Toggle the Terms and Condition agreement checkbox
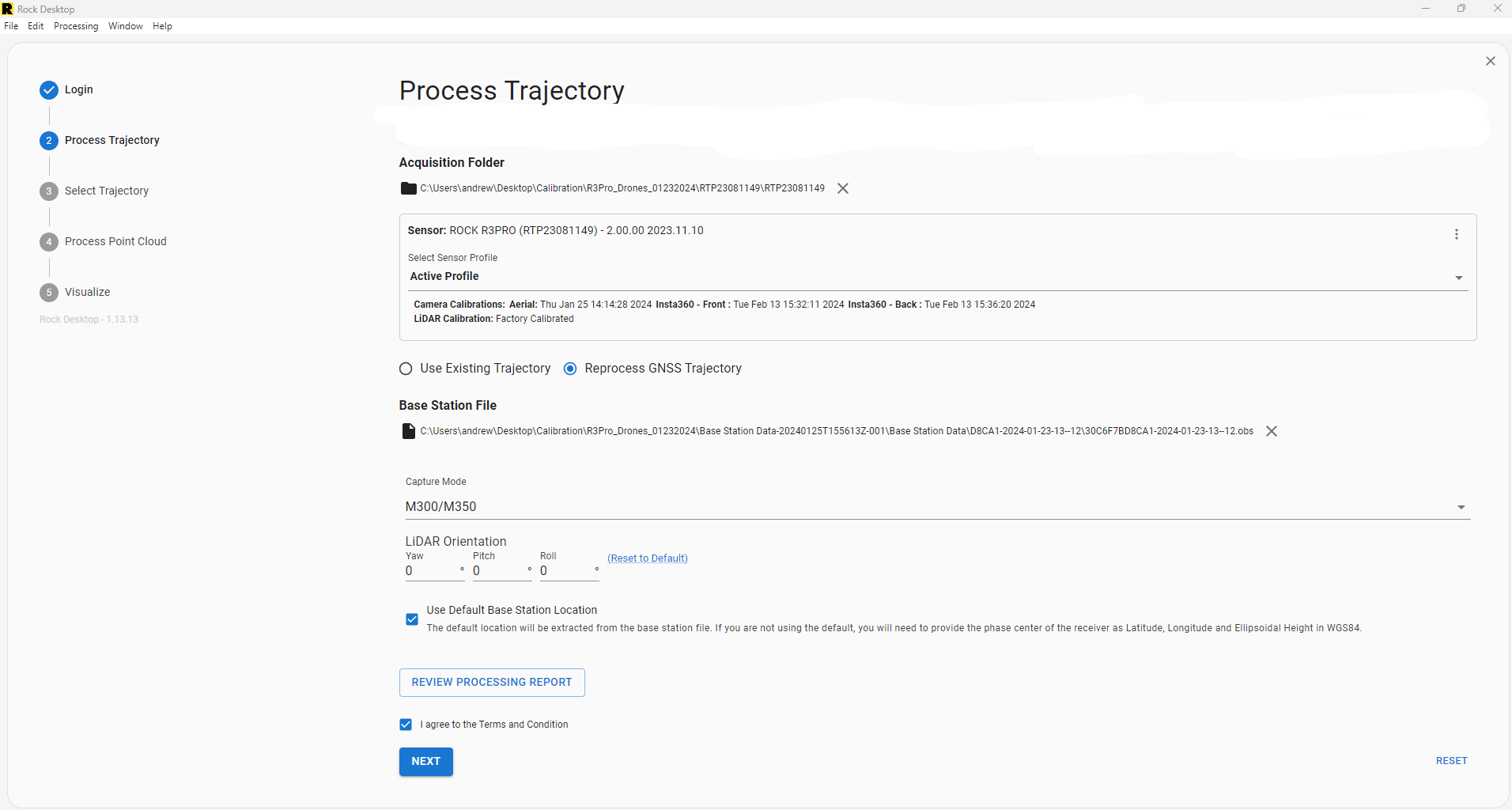Screen dimensions: 1512x810 406,725
